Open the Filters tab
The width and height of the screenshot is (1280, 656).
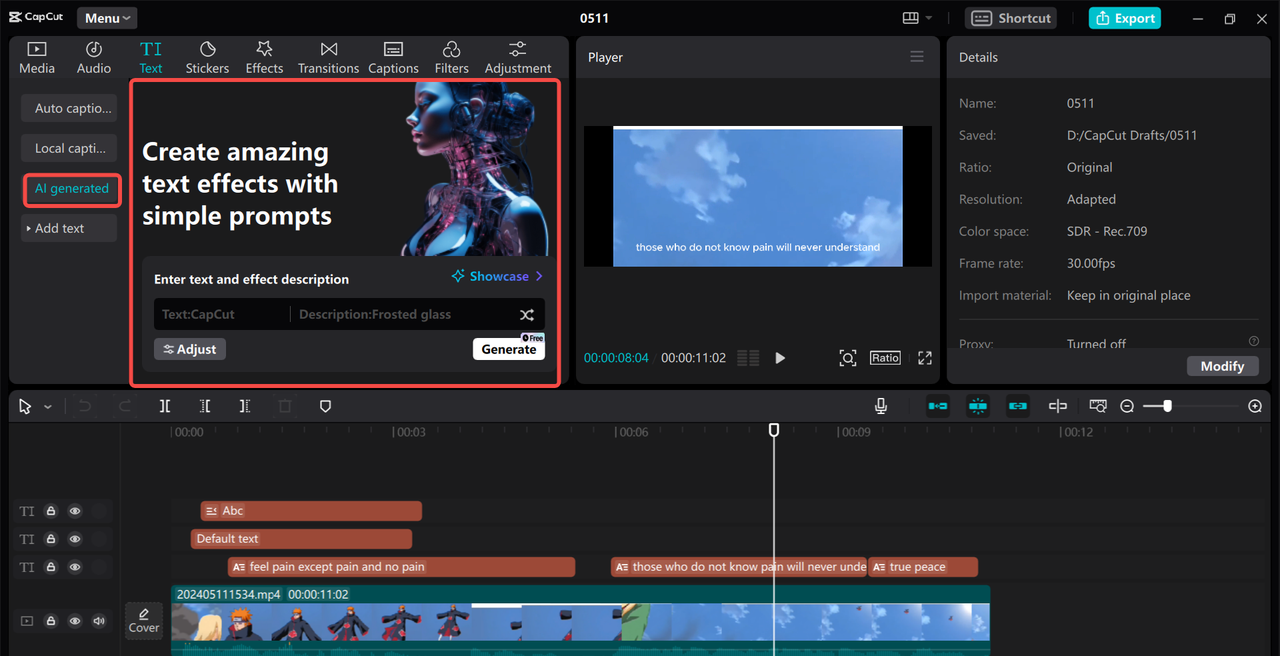[451, 58]
